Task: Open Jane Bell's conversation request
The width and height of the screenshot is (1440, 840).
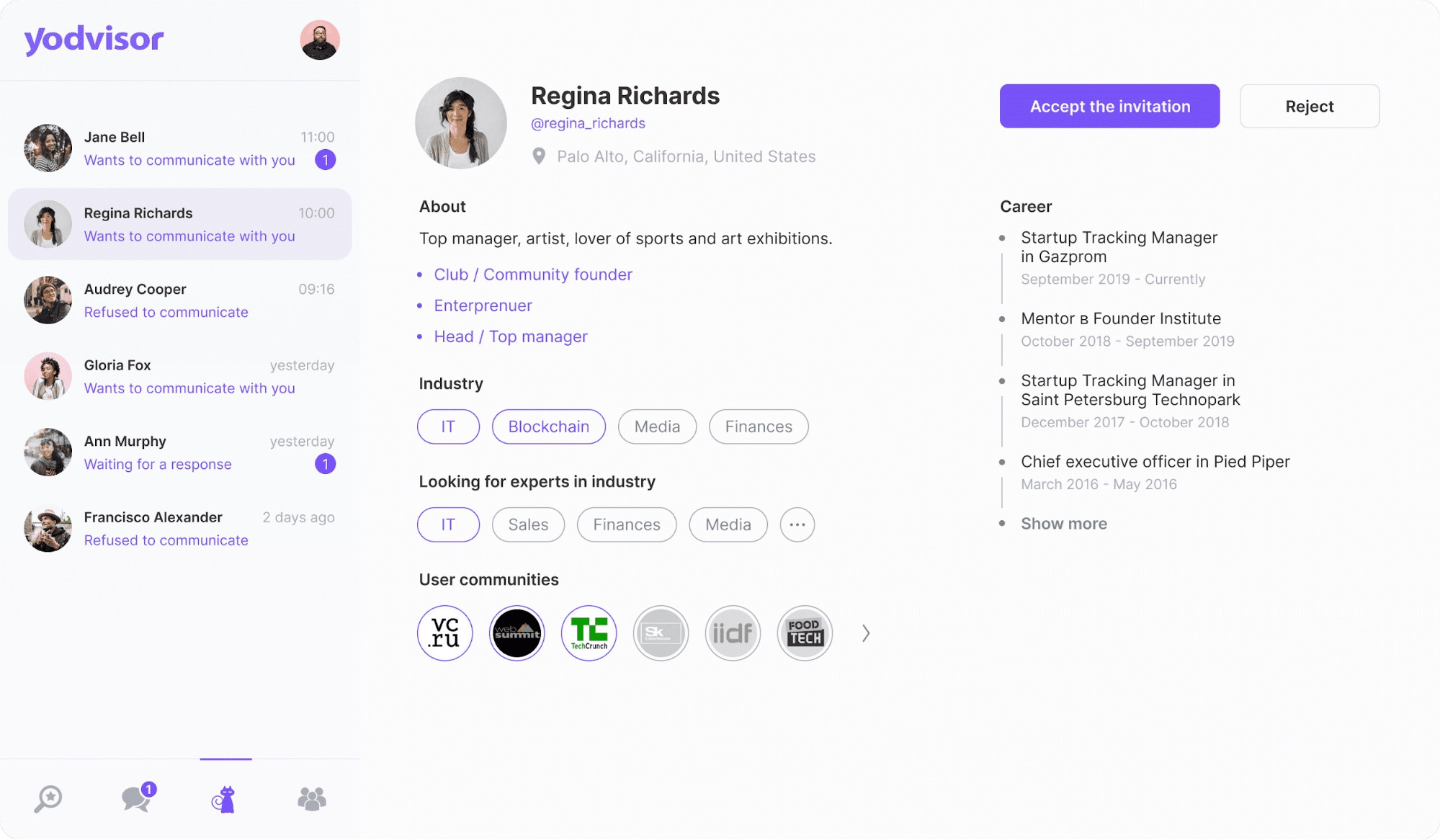Action: point(180,148)
